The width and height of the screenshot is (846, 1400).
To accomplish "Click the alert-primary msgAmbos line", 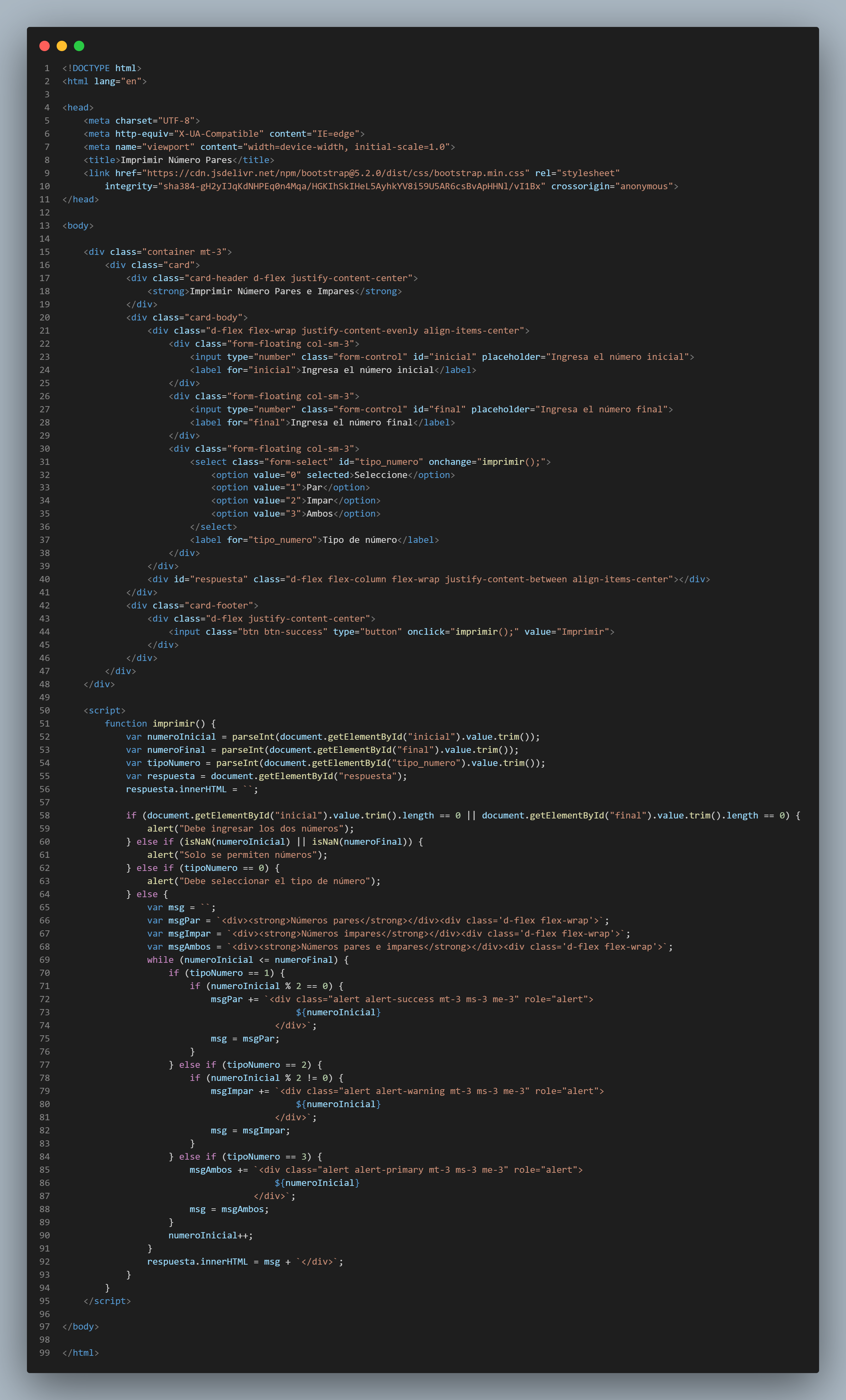I will click(386, 1170).
